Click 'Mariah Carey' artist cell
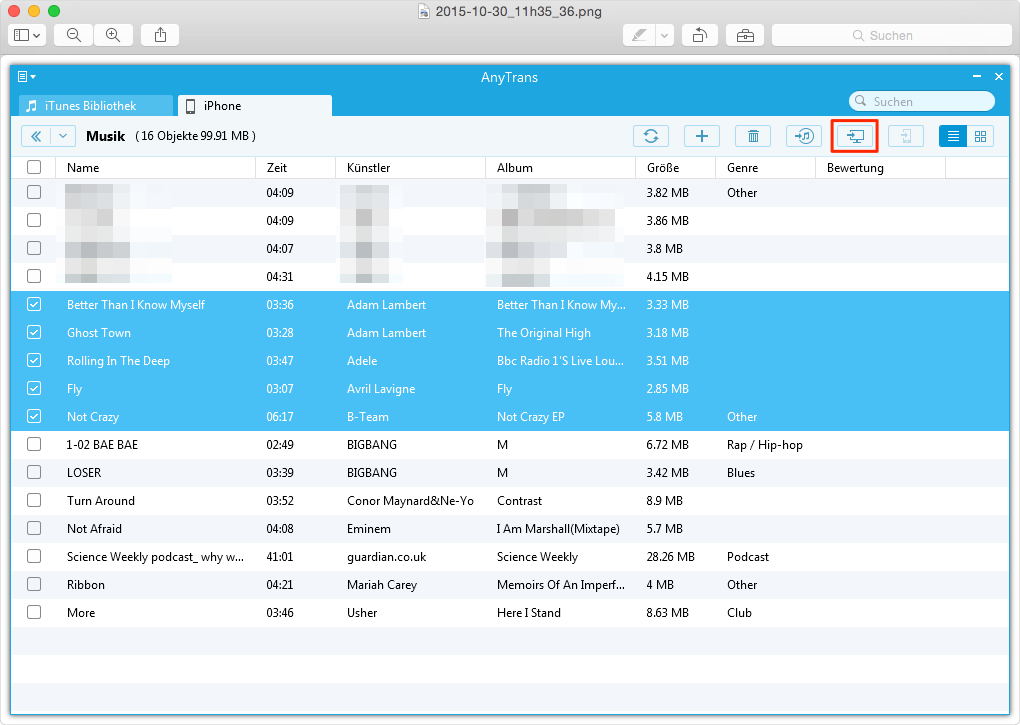 click(x=382, y=585)
